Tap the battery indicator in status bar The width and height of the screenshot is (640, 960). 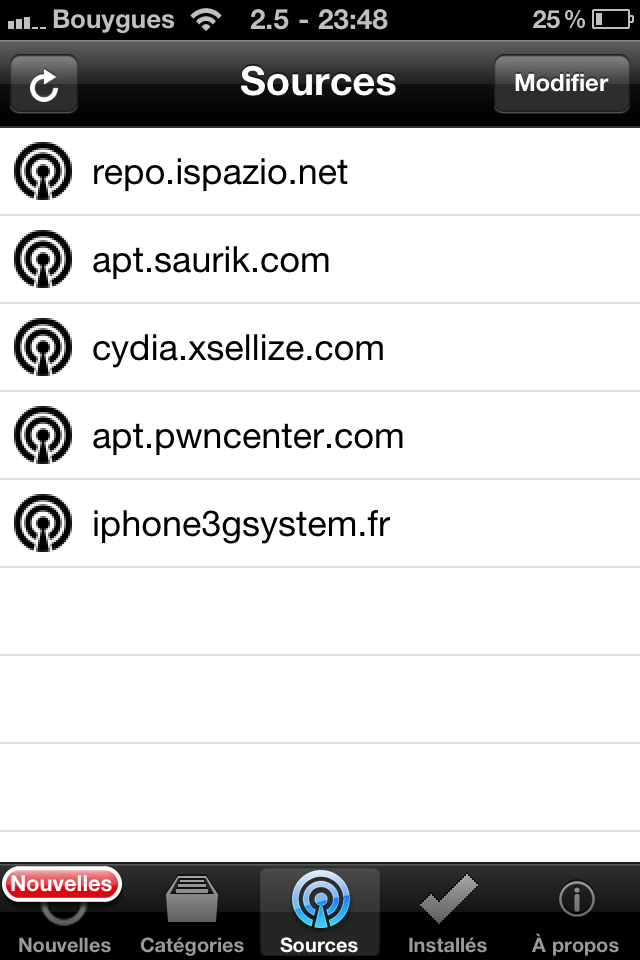[612, 20]
